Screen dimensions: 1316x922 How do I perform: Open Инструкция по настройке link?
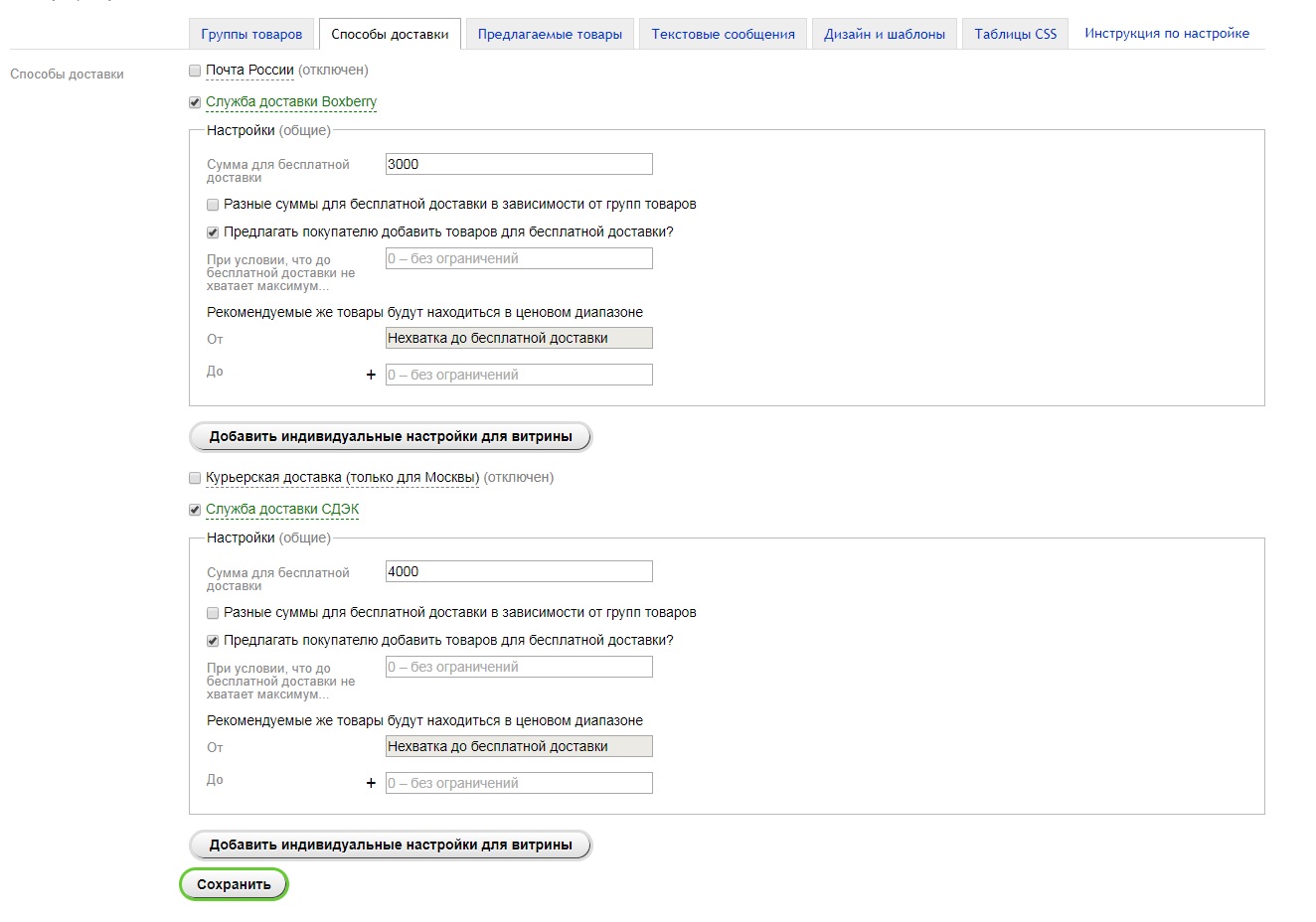tap(1167, 33)
